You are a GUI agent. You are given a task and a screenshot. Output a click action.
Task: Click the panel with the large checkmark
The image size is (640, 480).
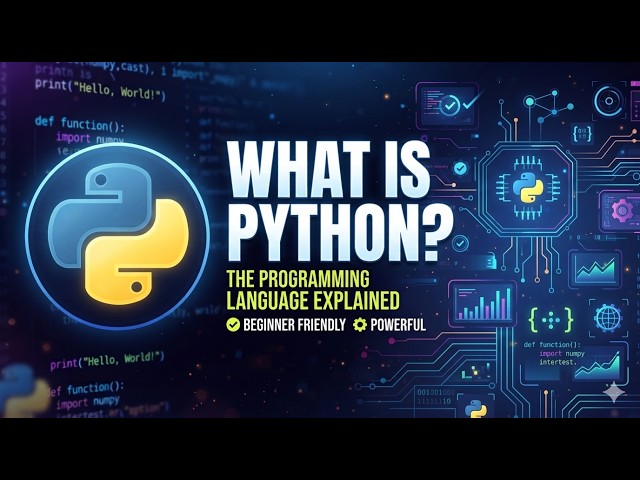click(448, 105)
